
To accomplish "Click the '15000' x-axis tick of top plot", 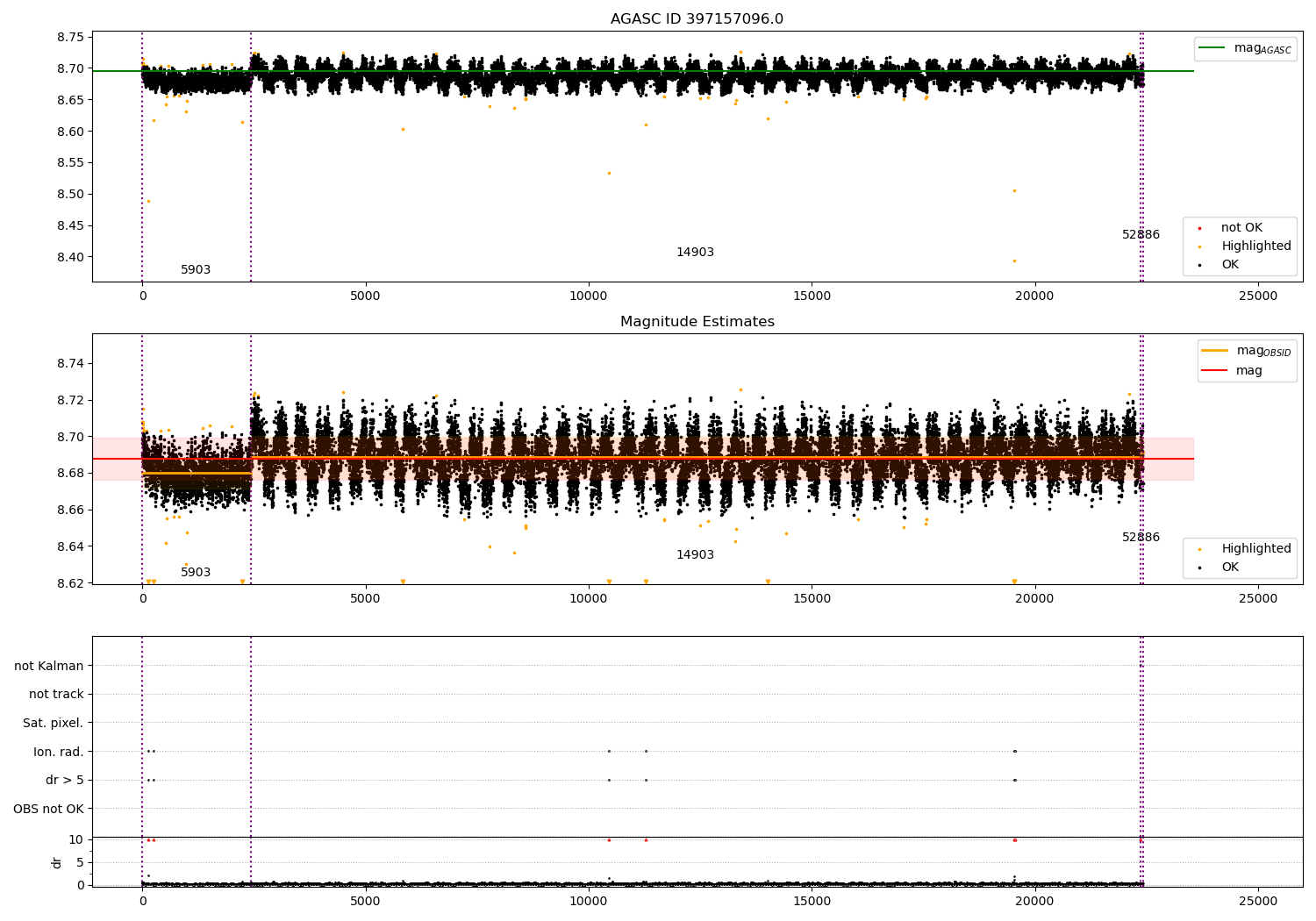I will (x=812, y=296).
